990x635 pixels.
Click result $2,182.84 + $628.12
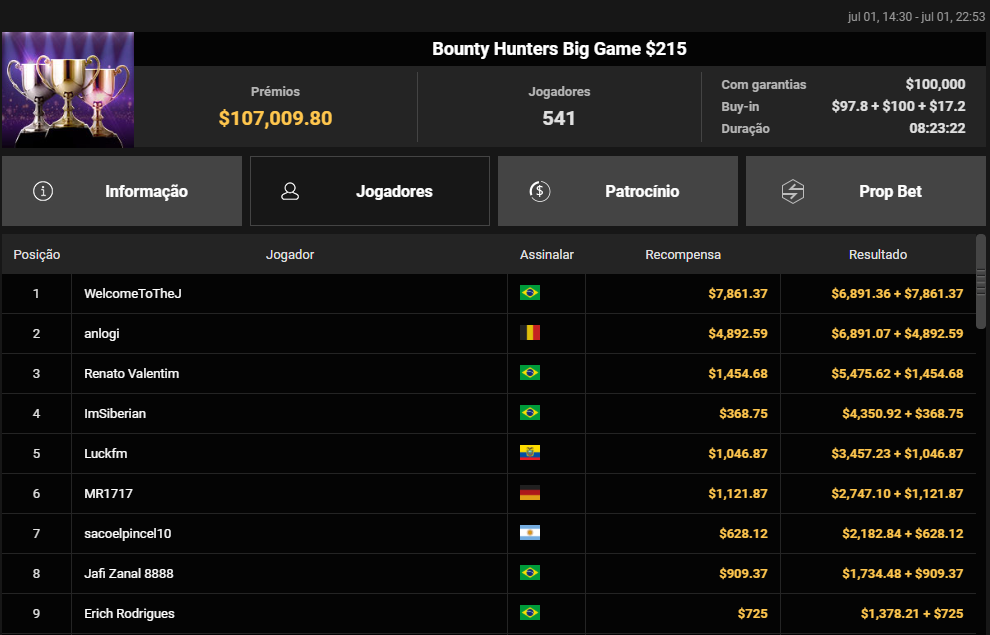point(903,533)
